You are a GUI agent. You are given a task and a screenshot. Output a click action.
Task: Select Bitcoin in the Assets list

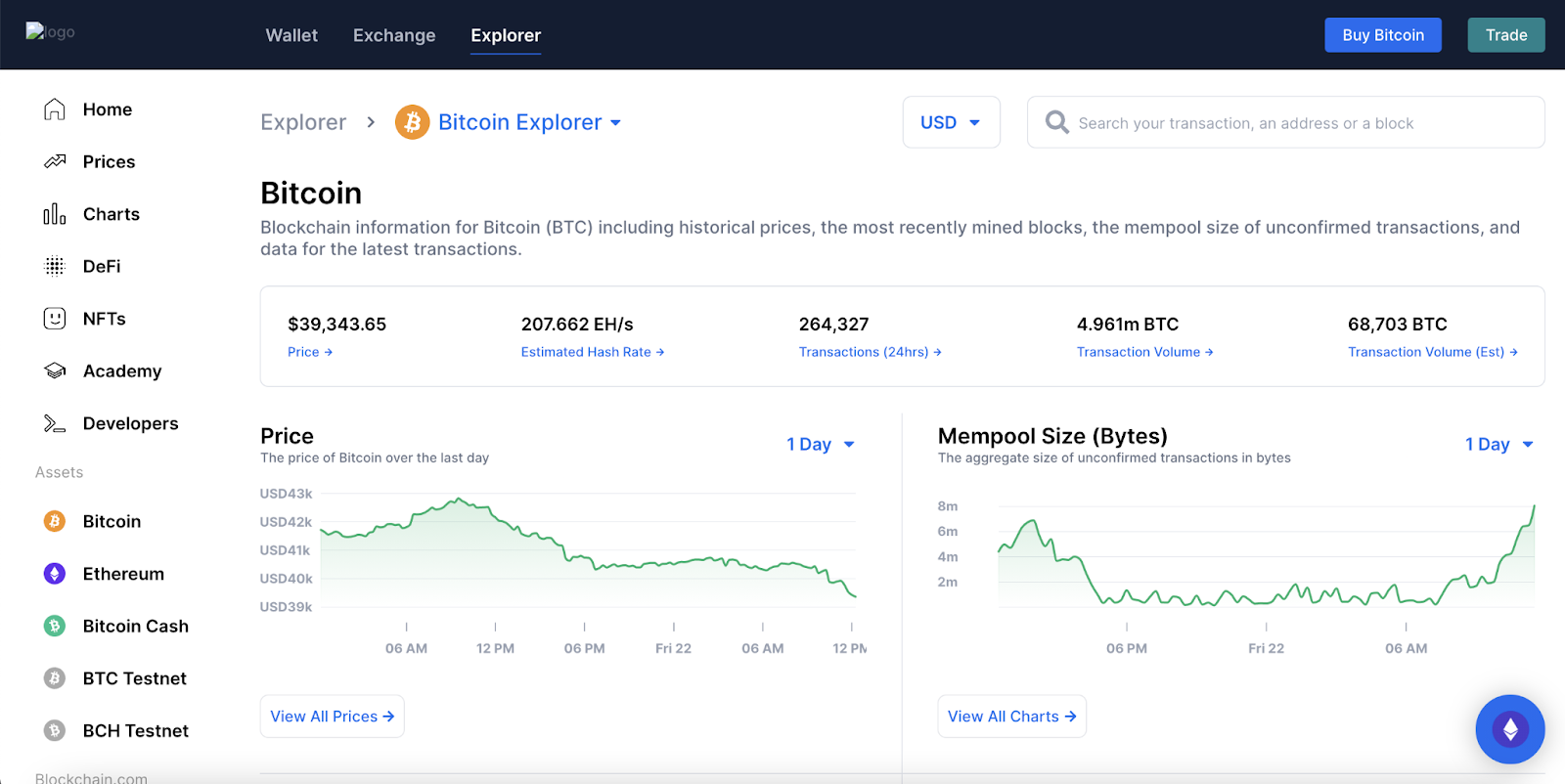point(112,521)
